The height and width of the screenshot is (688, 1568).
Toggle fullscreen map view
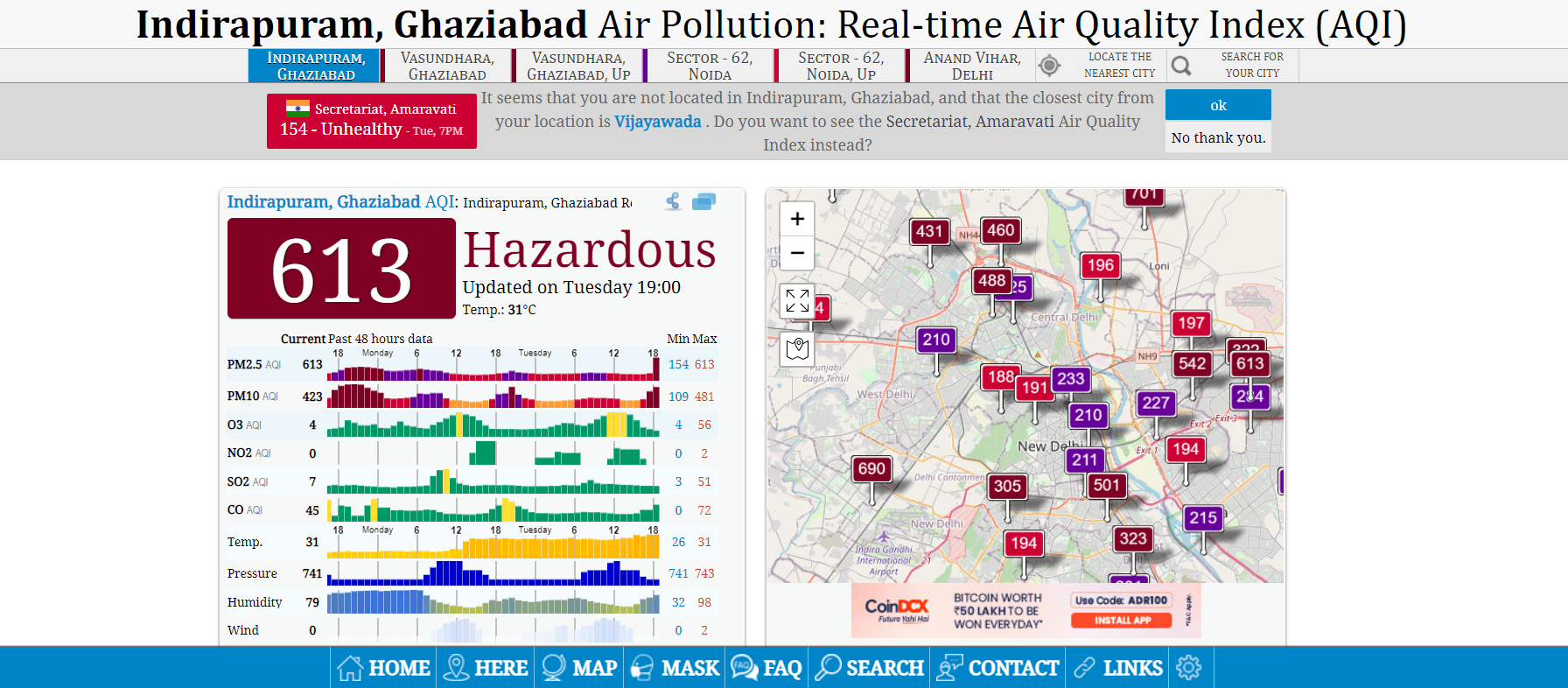coord(797,301)
